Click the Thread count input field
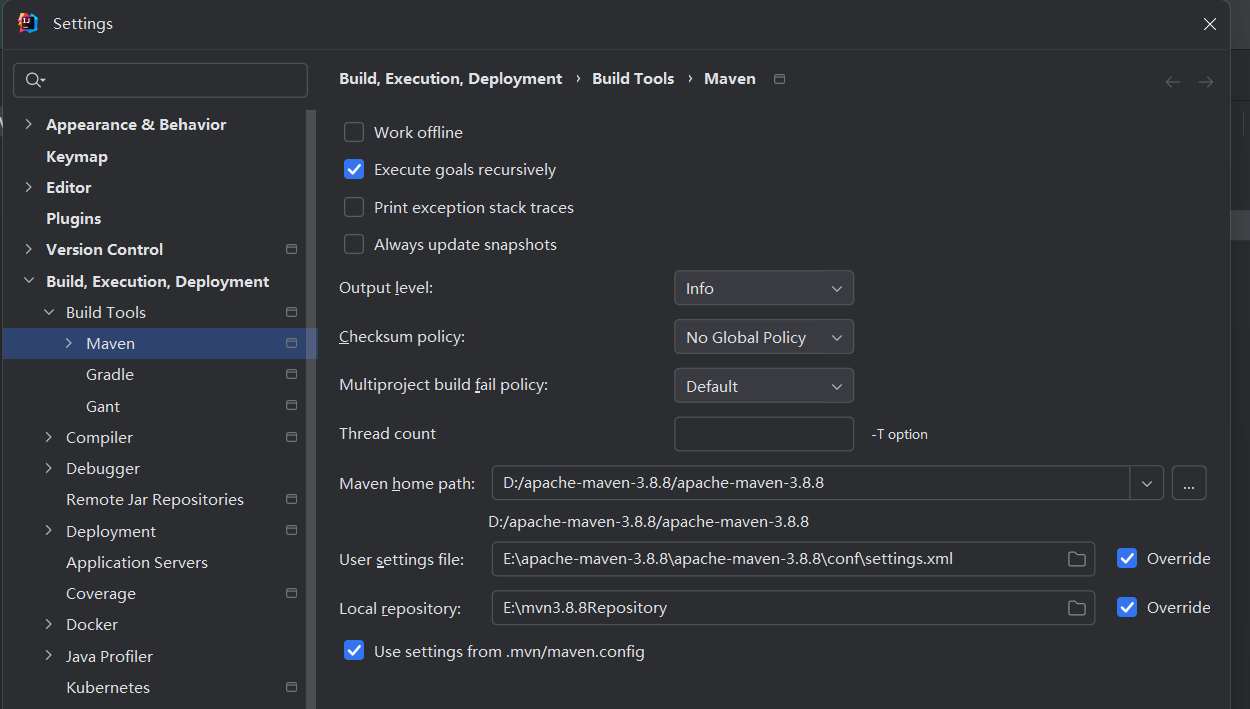 pyautogui.click(x=764, y=434)
